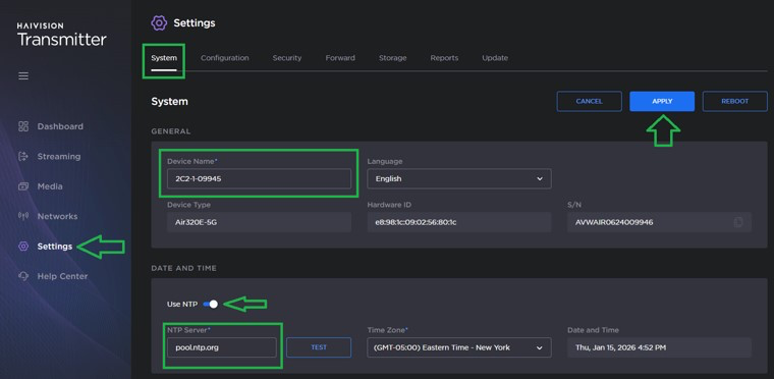Click the Haivision Transmitter logo
The width and height of the screenshot is (774, 380).
(61, 35)
